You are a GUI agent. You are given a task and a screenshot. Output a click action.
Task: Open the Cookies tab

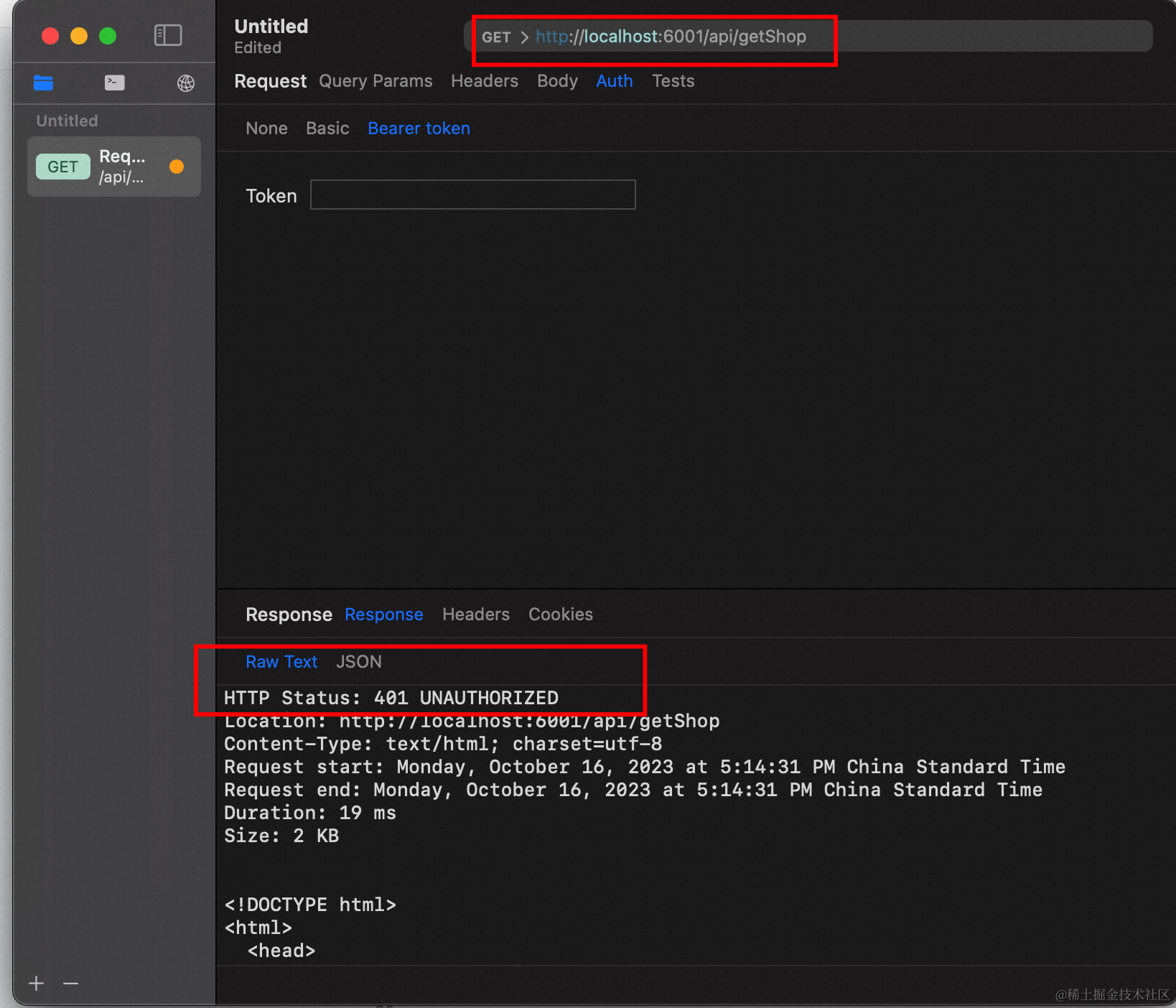pos(561,615)
